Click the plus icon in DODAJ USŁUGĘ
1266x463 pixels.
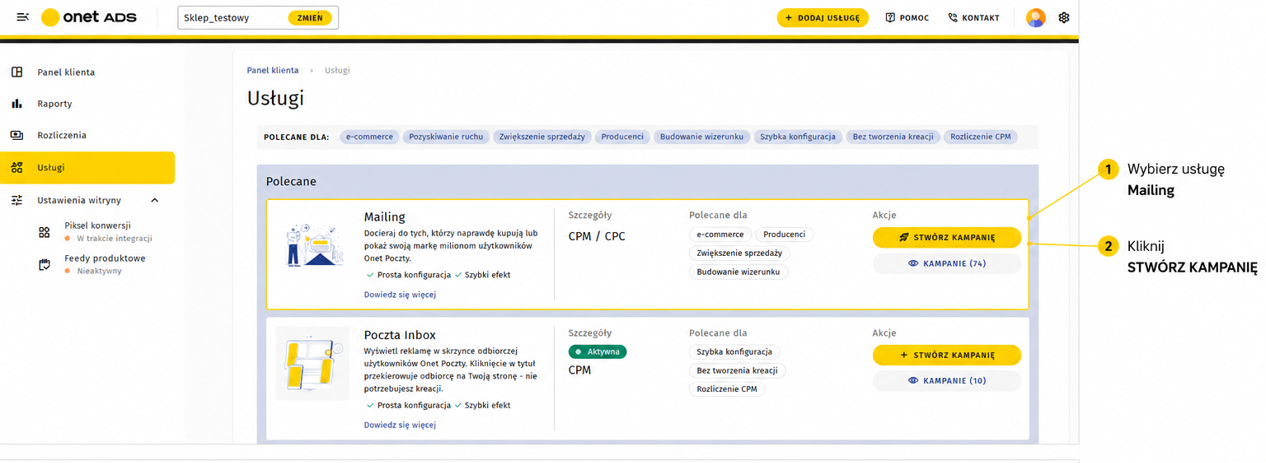click(x=789, y=18)
